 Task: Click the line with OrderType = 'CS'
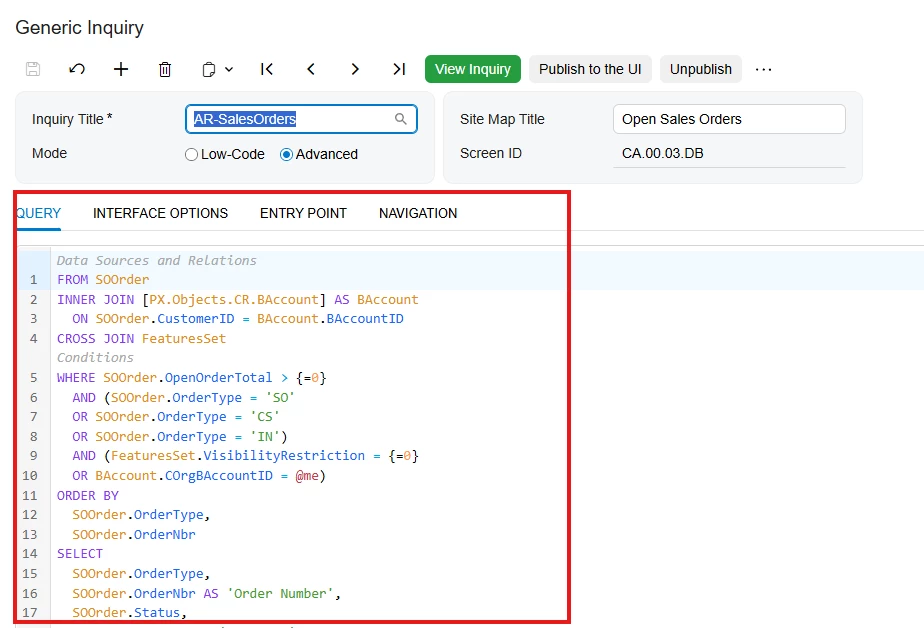[x=176, y=417]
